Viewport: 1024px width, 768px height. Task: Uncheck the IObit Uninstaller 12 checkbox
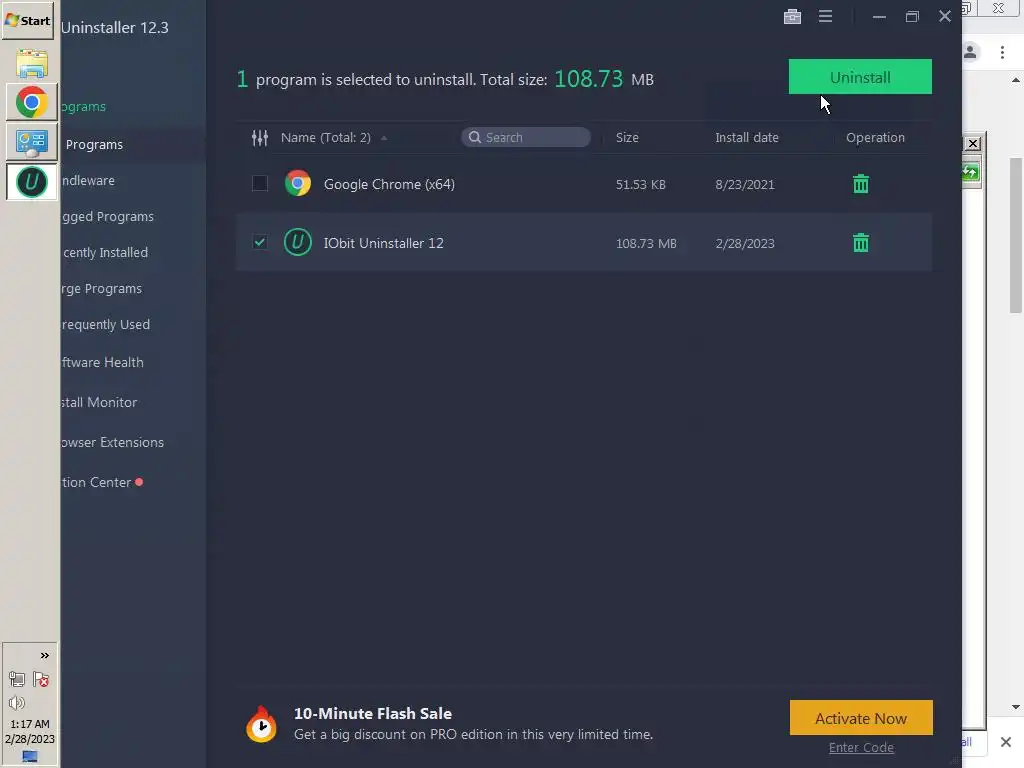pyautogui.click(x=260, y=242)
